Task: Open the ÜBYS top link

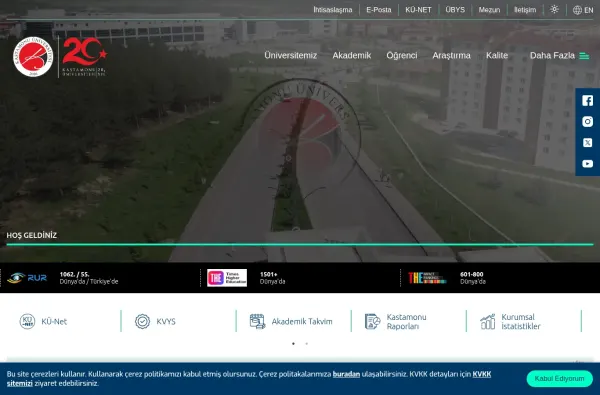Action: tap(455, 10)
